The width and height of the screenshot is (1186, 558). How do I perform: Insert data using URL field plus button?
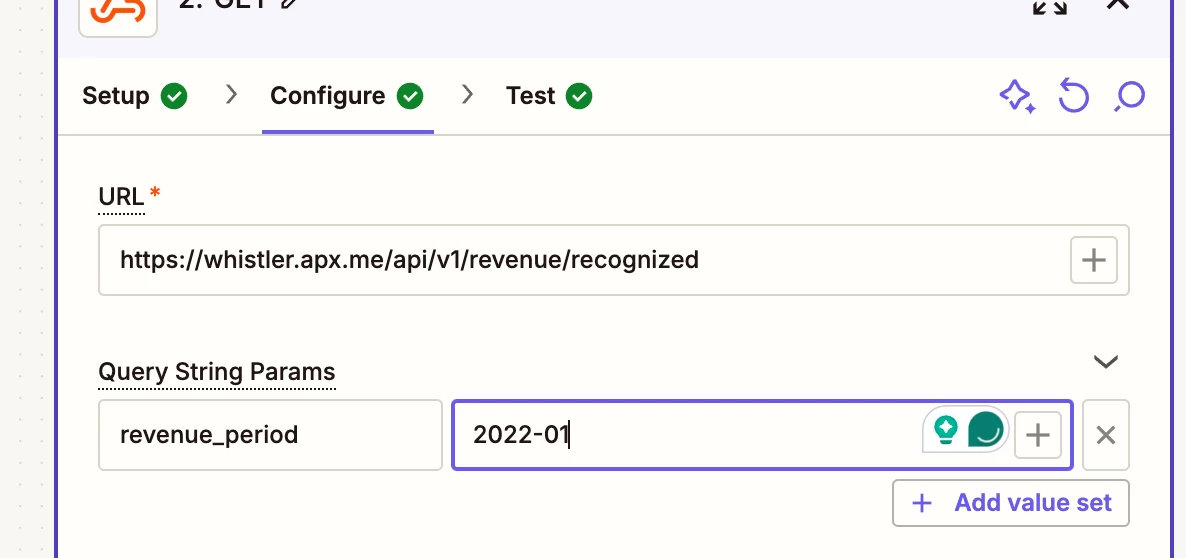1094,260
